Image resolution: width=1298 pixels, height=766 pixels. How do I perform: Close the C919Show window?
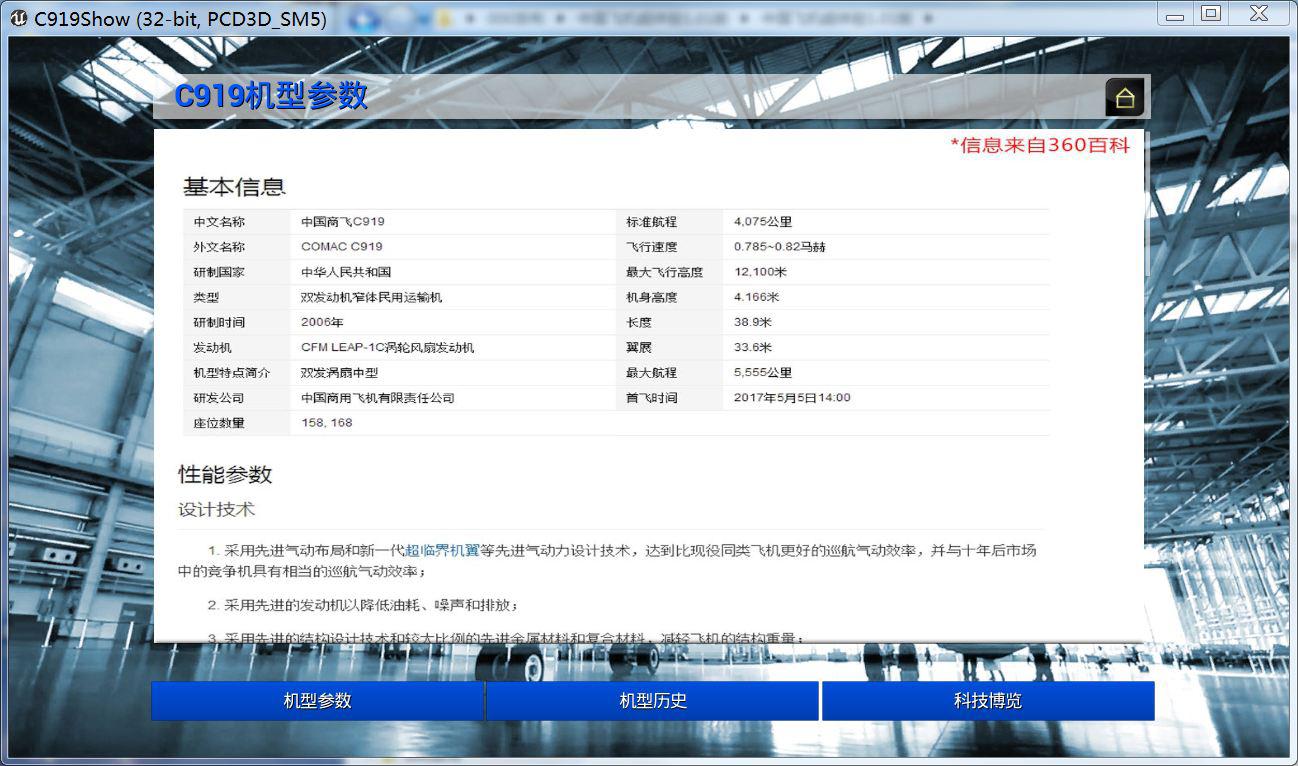1260,14
